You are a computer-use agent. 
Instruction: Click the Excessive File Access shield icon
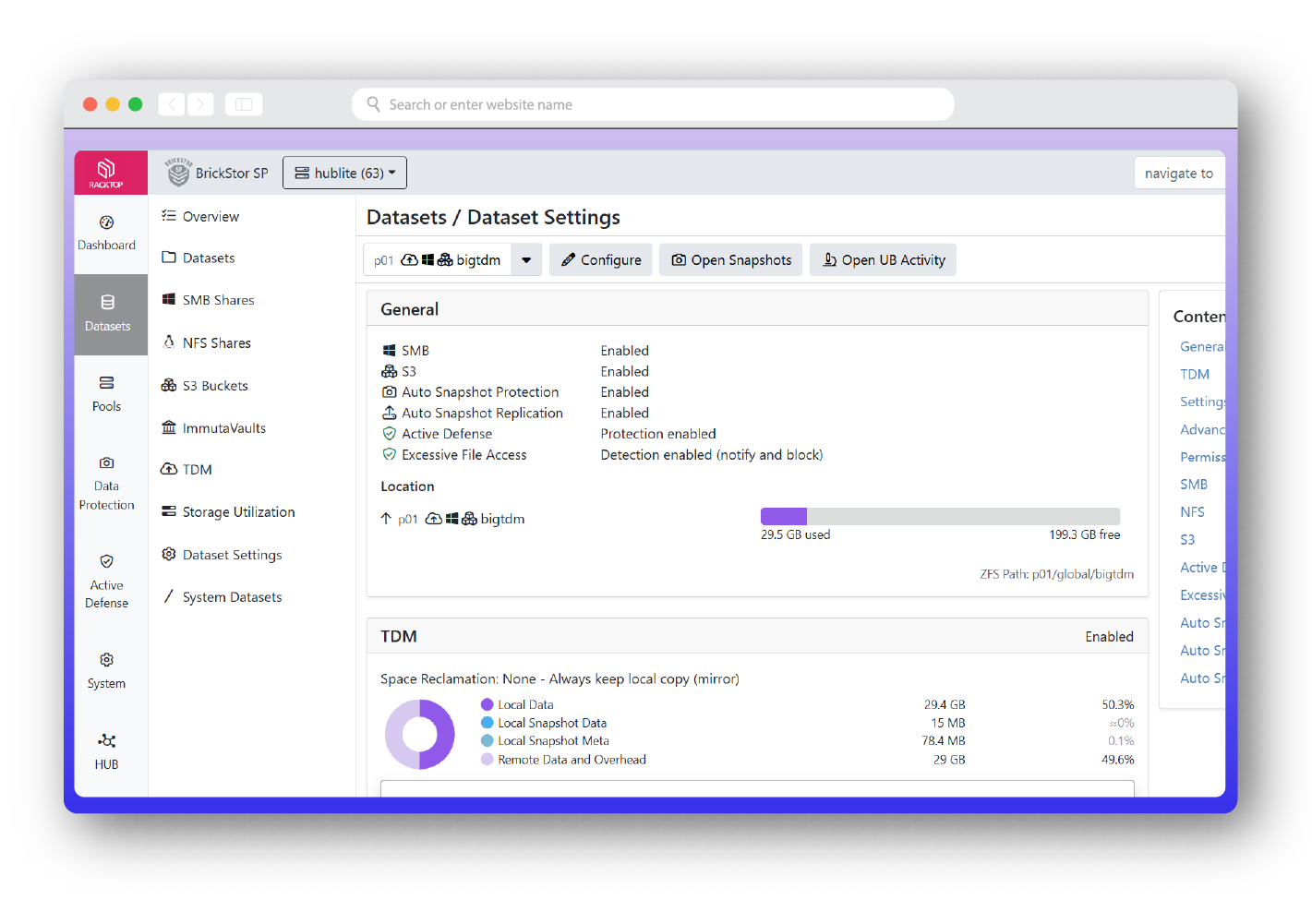[389, 454]
